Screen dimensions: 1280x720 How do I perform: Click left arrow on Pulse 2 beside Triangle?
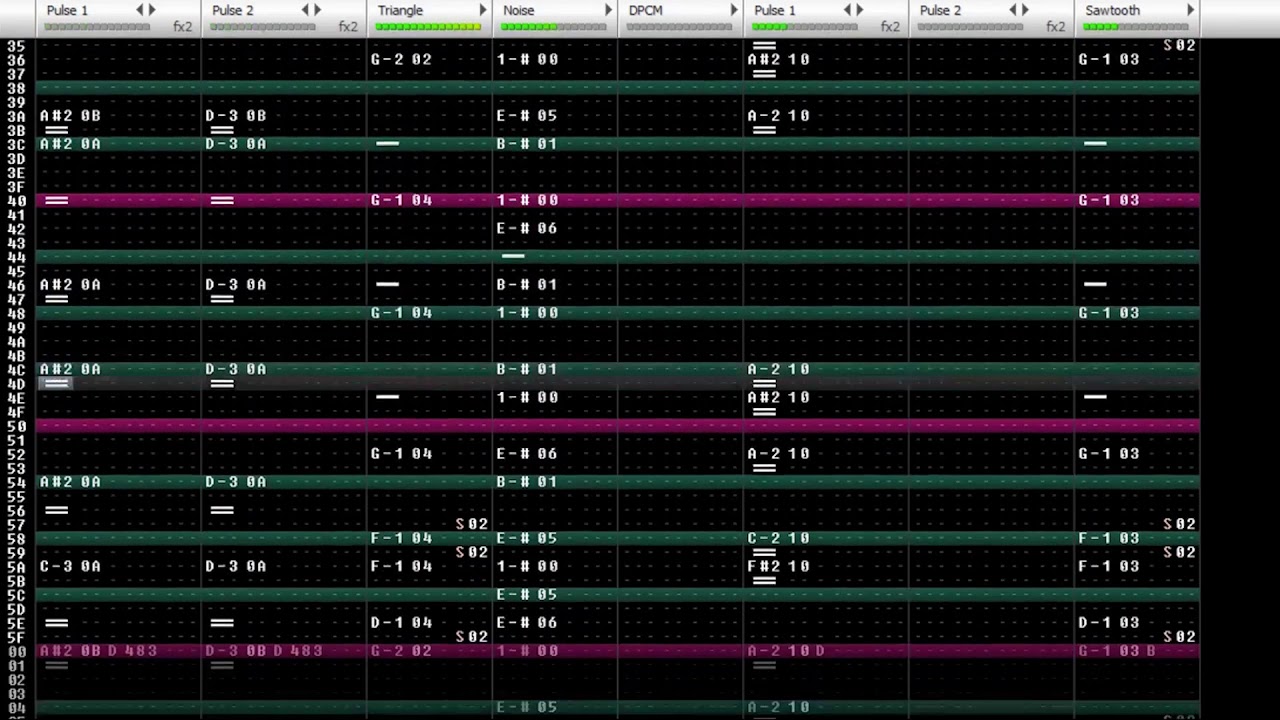[x=306, y=10]
